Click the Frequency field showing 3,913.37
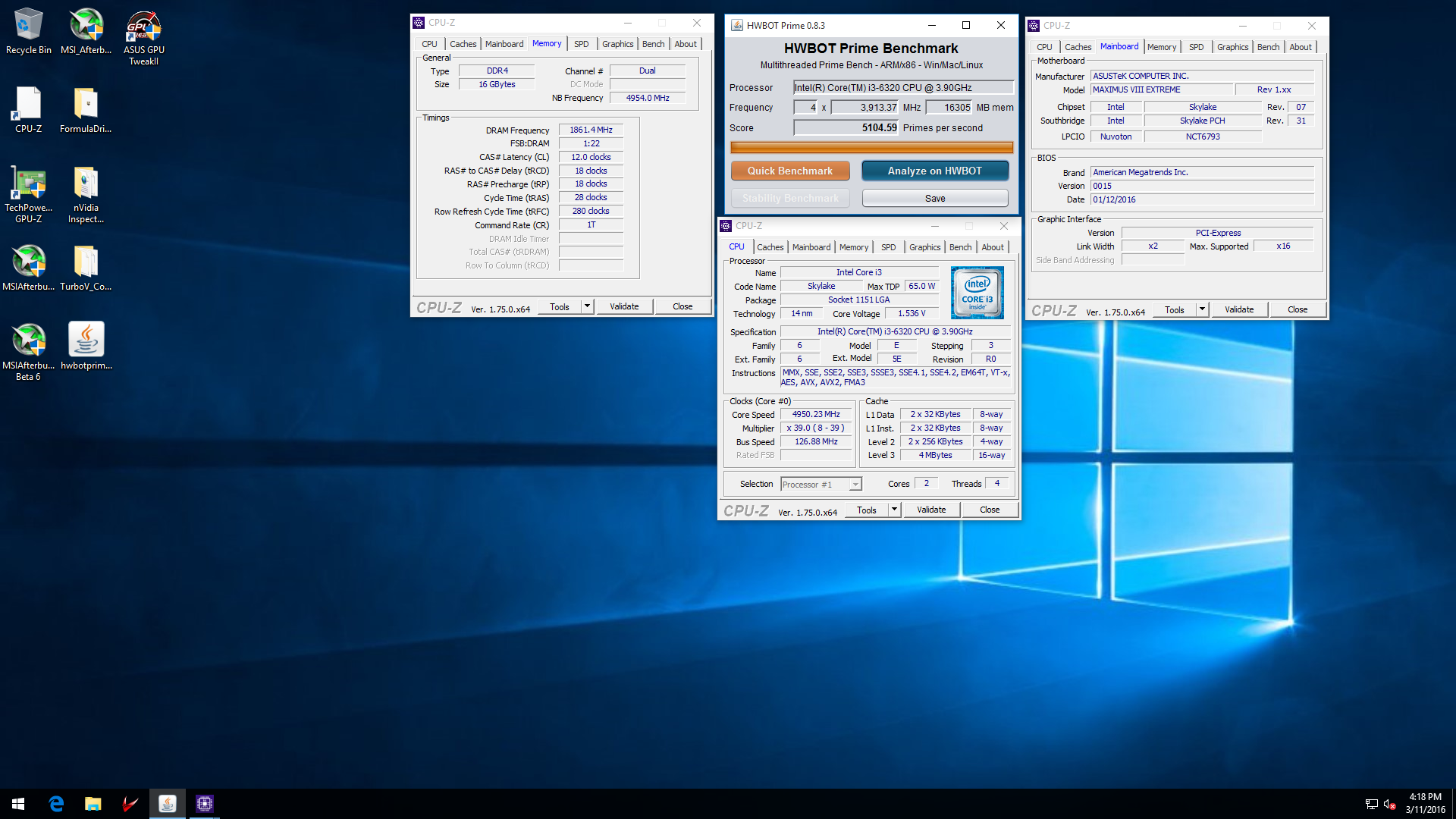This screenshot has width=1456, height=819. click(864, 108)
